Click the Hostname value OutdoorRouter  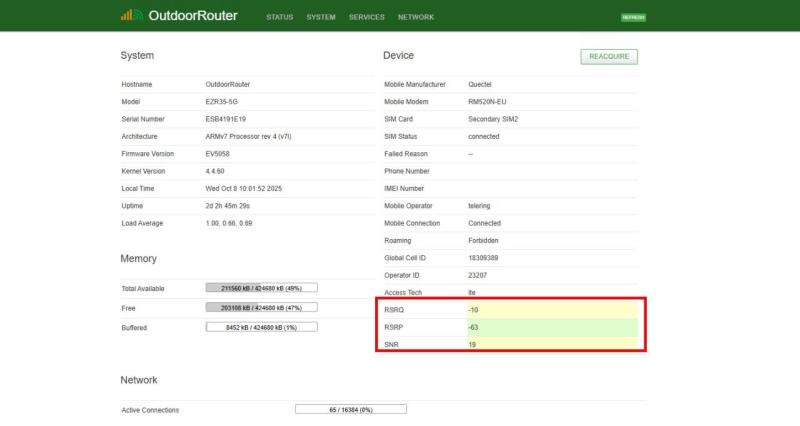227,85
